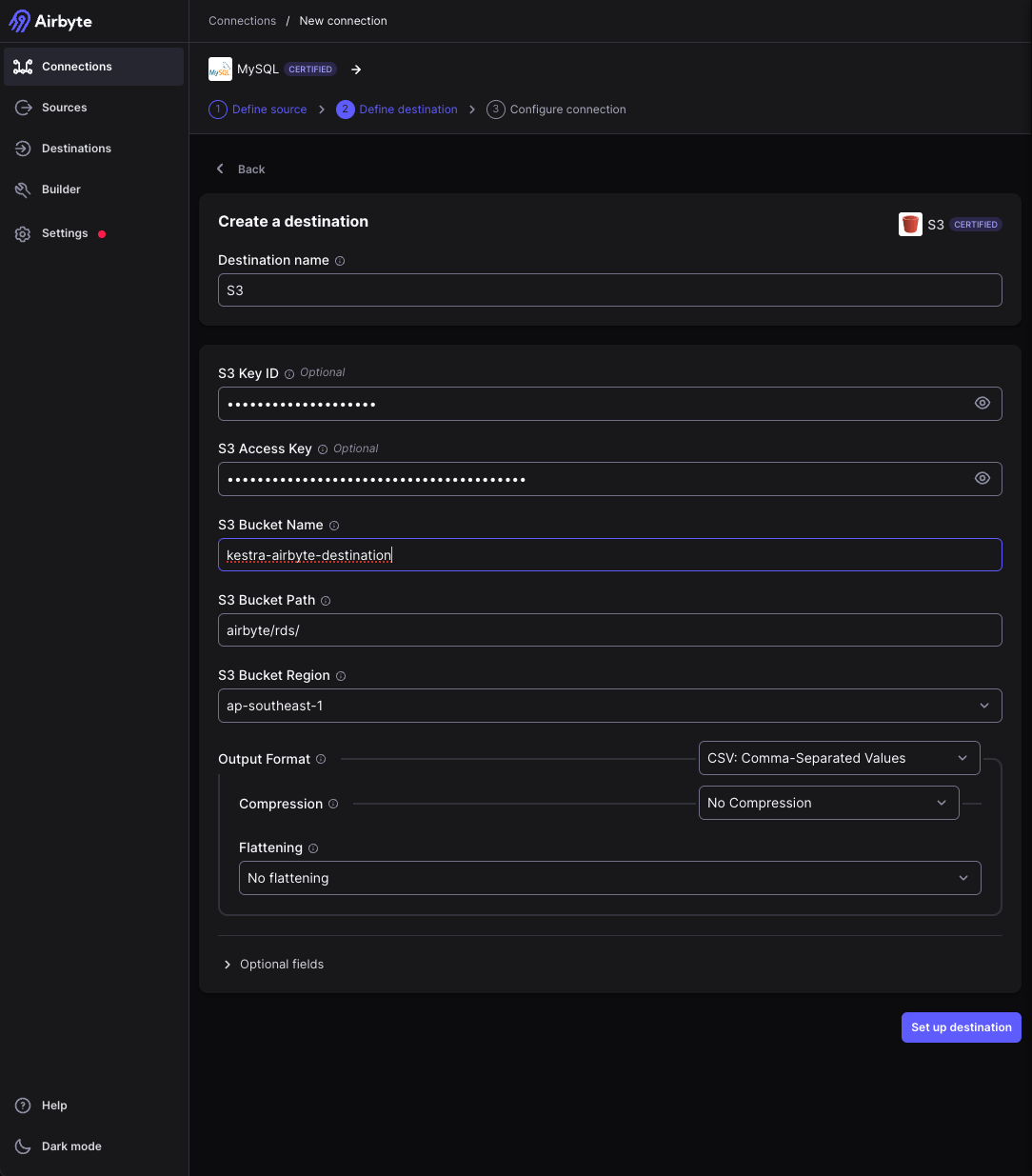This screenshot has width=1032, height=1176.
Task: Select the Sources icon in the sidebar
Action: click(x=64, y=108)
